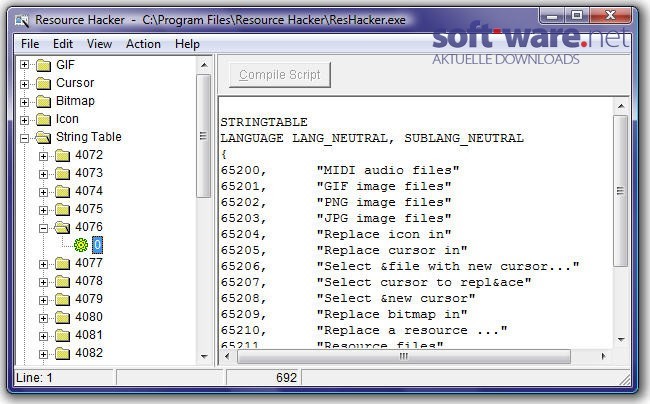
Task: Click the 4081 folder icon
Action: coord(63,336)
